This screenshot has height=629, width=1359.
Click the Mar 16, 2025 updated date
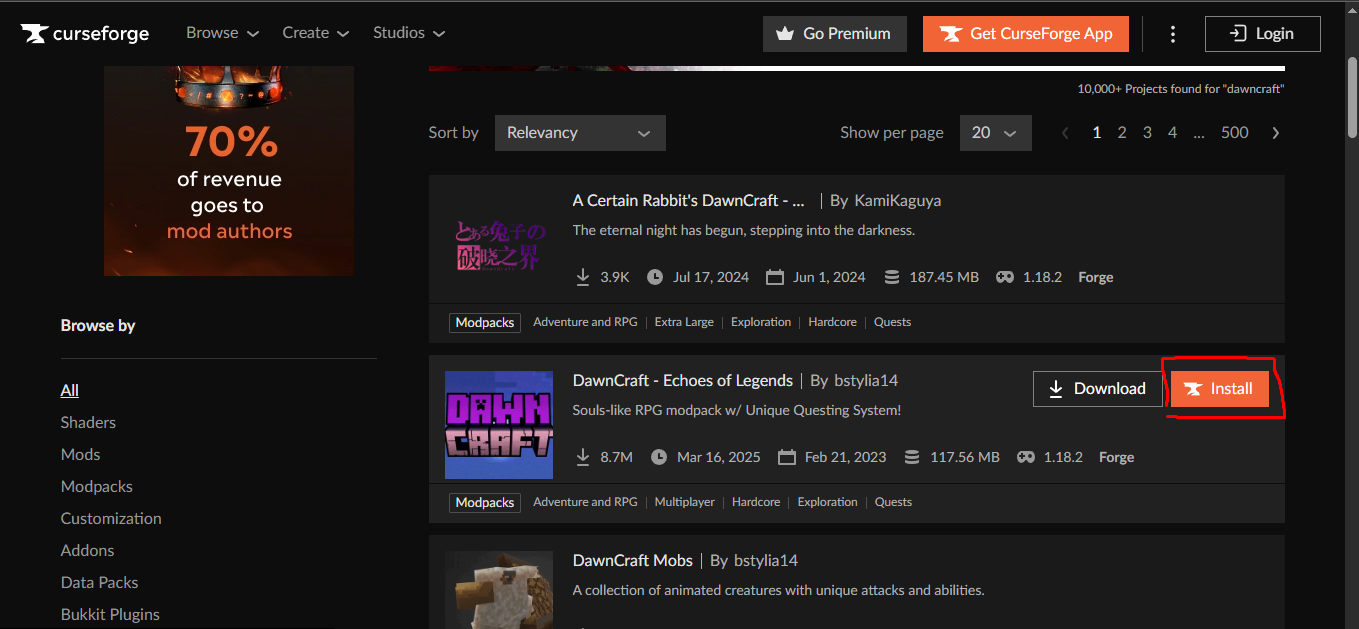tap(719, 457)
